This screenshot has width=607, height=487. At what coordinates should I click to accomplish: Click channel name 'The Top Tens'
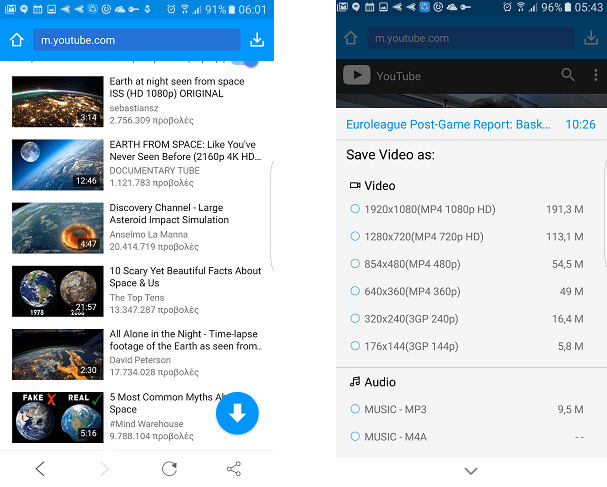(x=137, y=297)
